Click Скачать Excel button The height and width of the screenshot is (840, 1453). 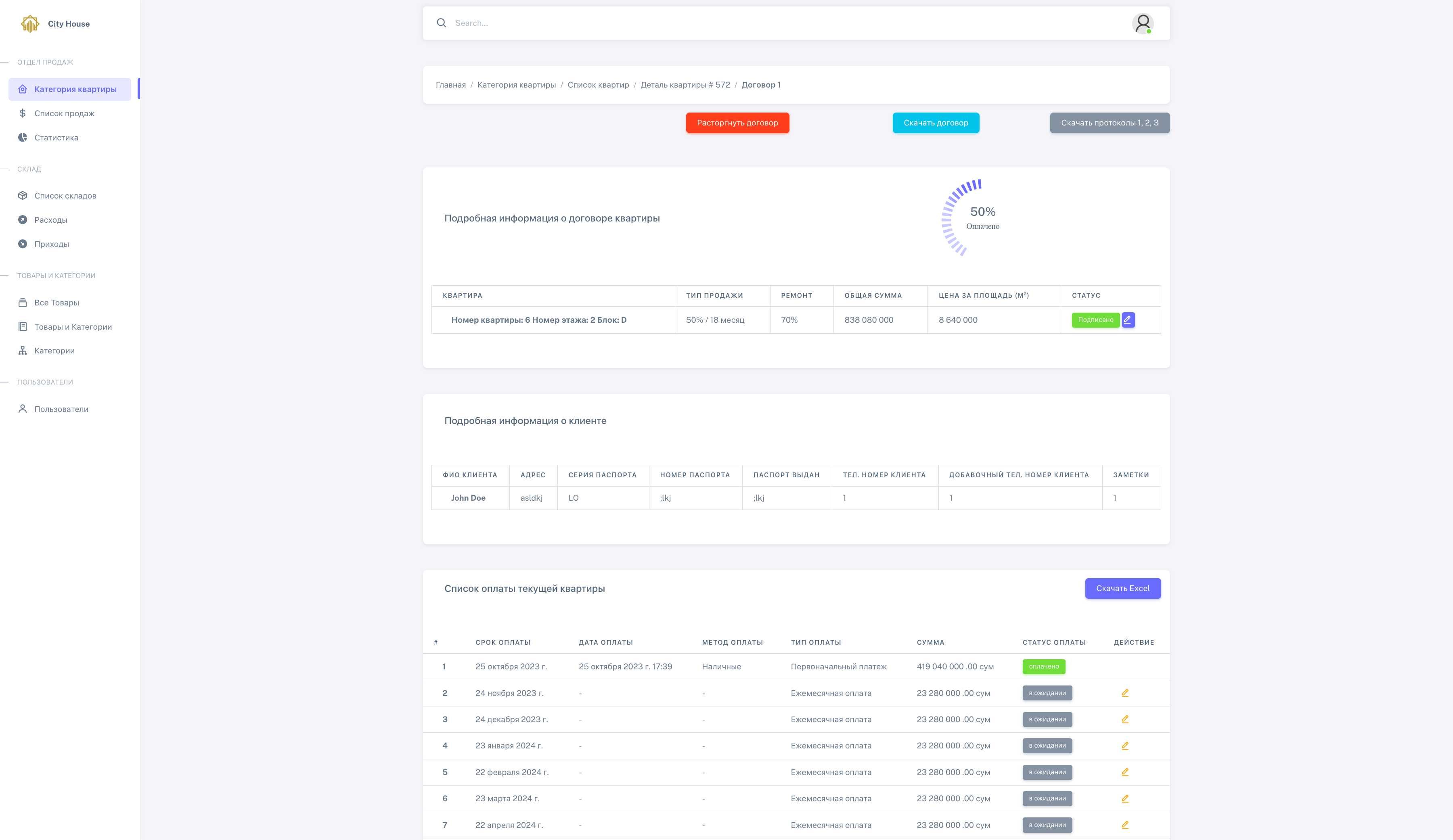click(1122, 588)
